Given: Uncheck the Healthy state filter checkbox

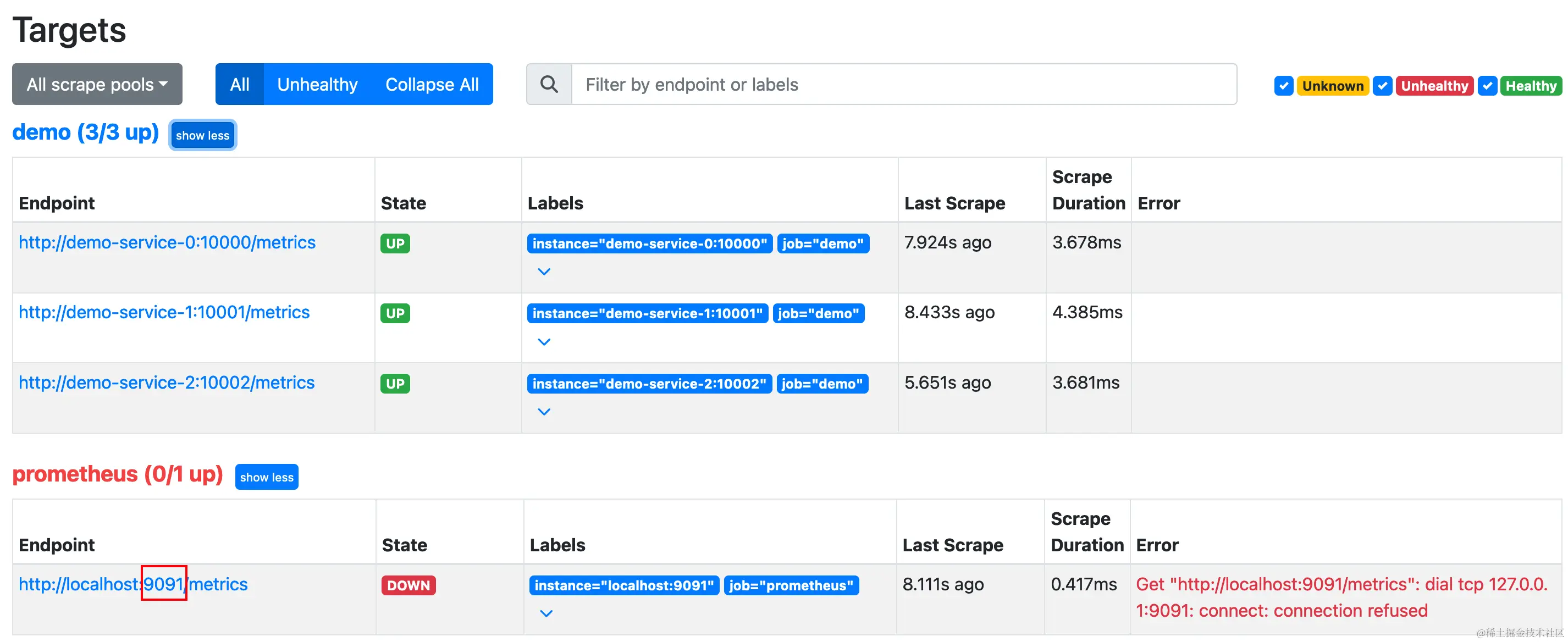Looking at the screenshot, I should (1487, 86).
